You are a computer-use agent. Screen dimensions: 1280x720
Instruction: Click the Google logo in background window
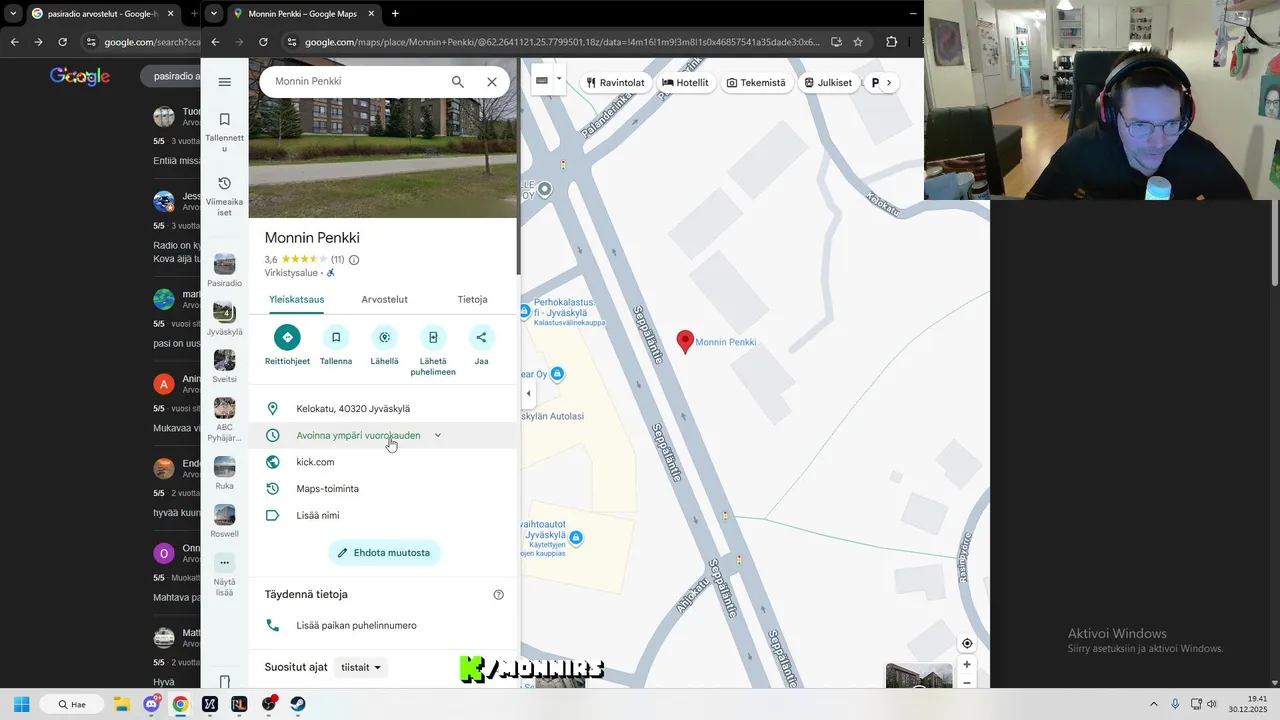80,77
